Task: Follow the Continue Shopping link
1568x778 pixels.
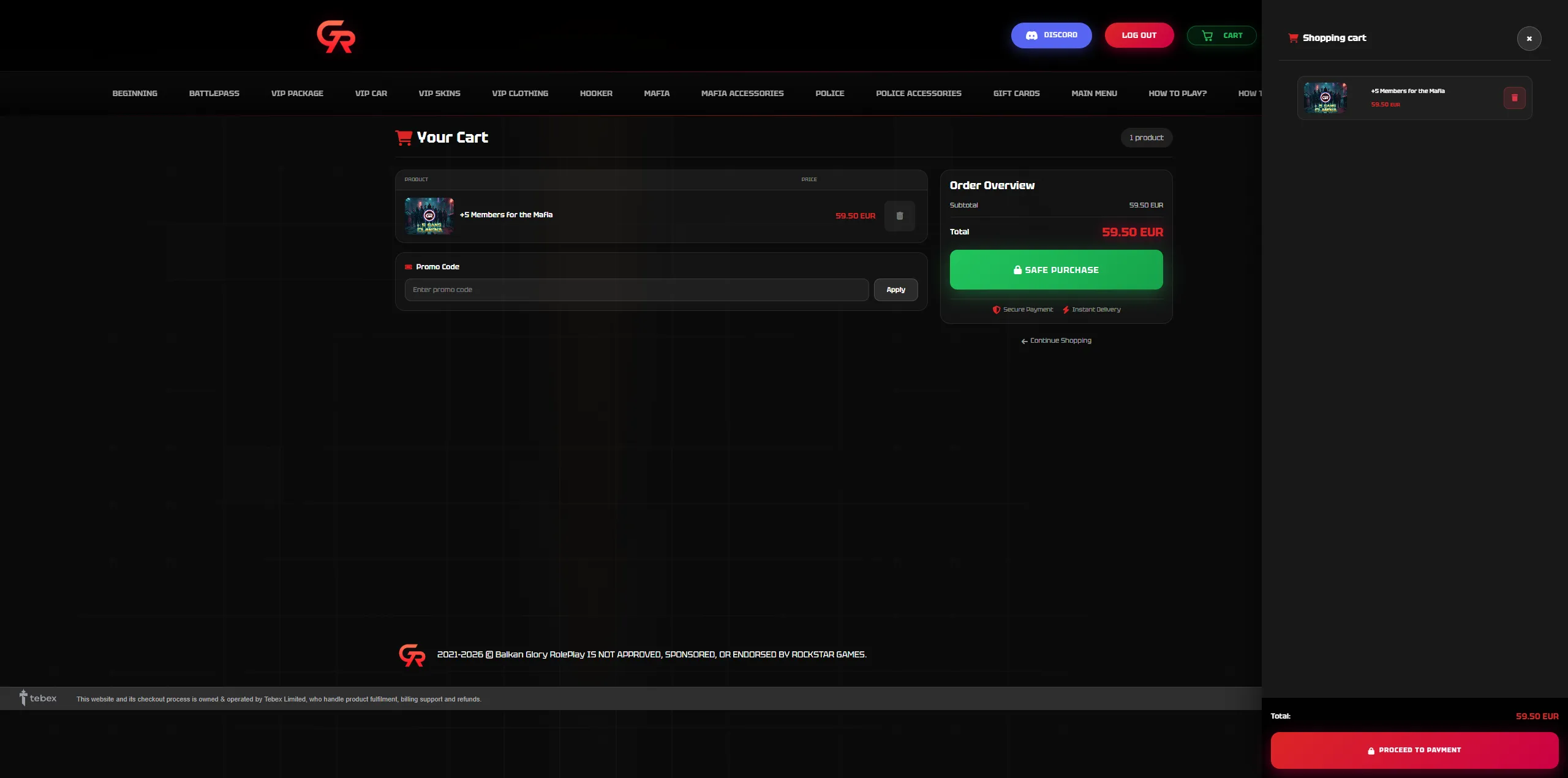Action: 1056,341
